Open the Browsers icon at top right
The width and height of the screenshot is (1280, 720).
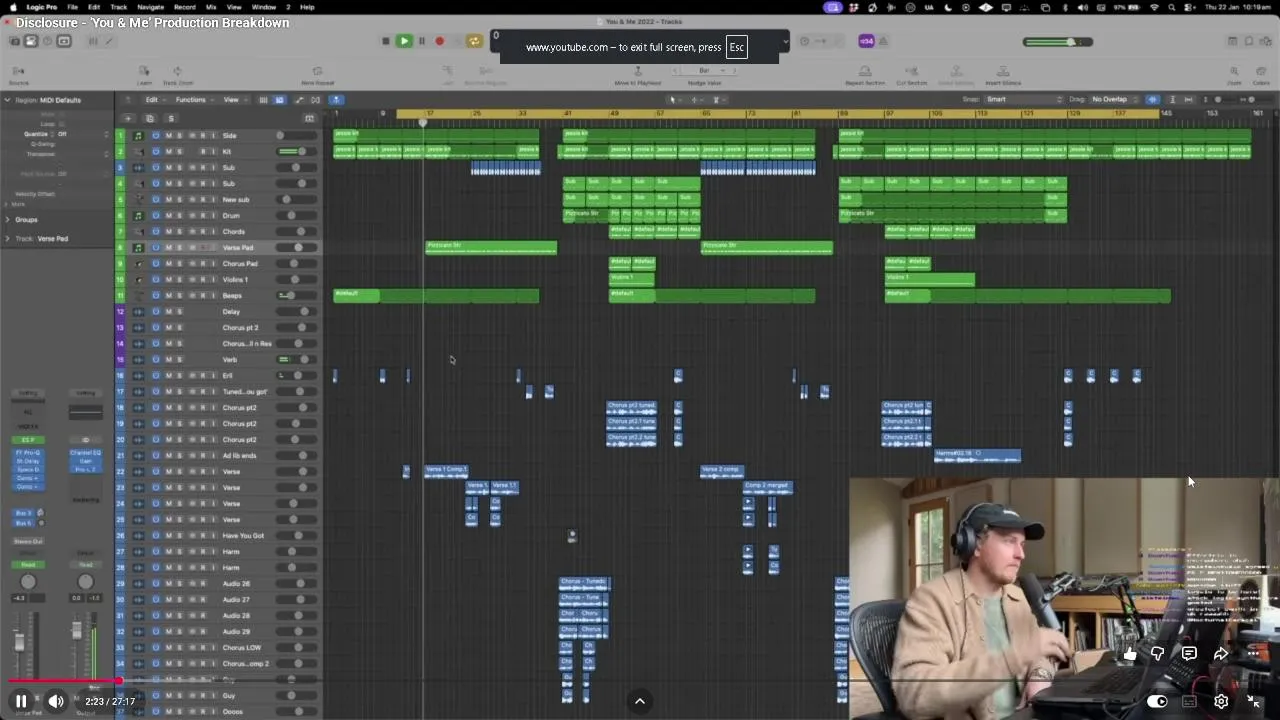1265,41
